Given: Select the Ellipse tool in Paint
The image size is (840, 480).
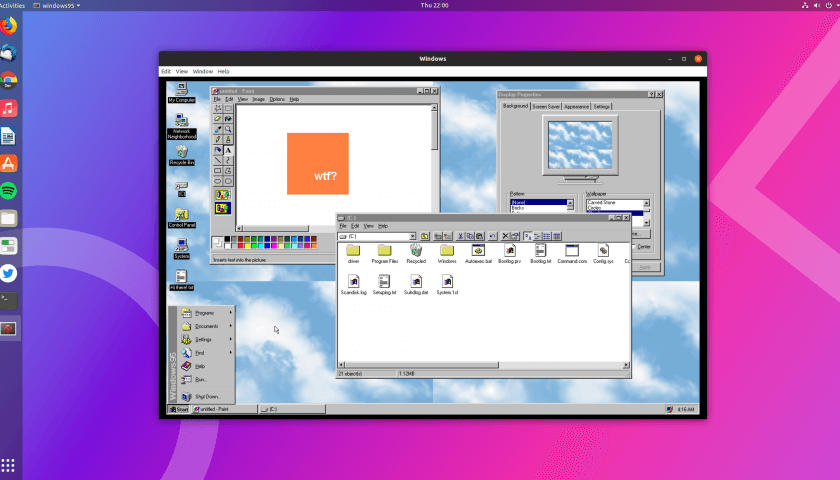Looking at the screenshot, I should 218,180.
